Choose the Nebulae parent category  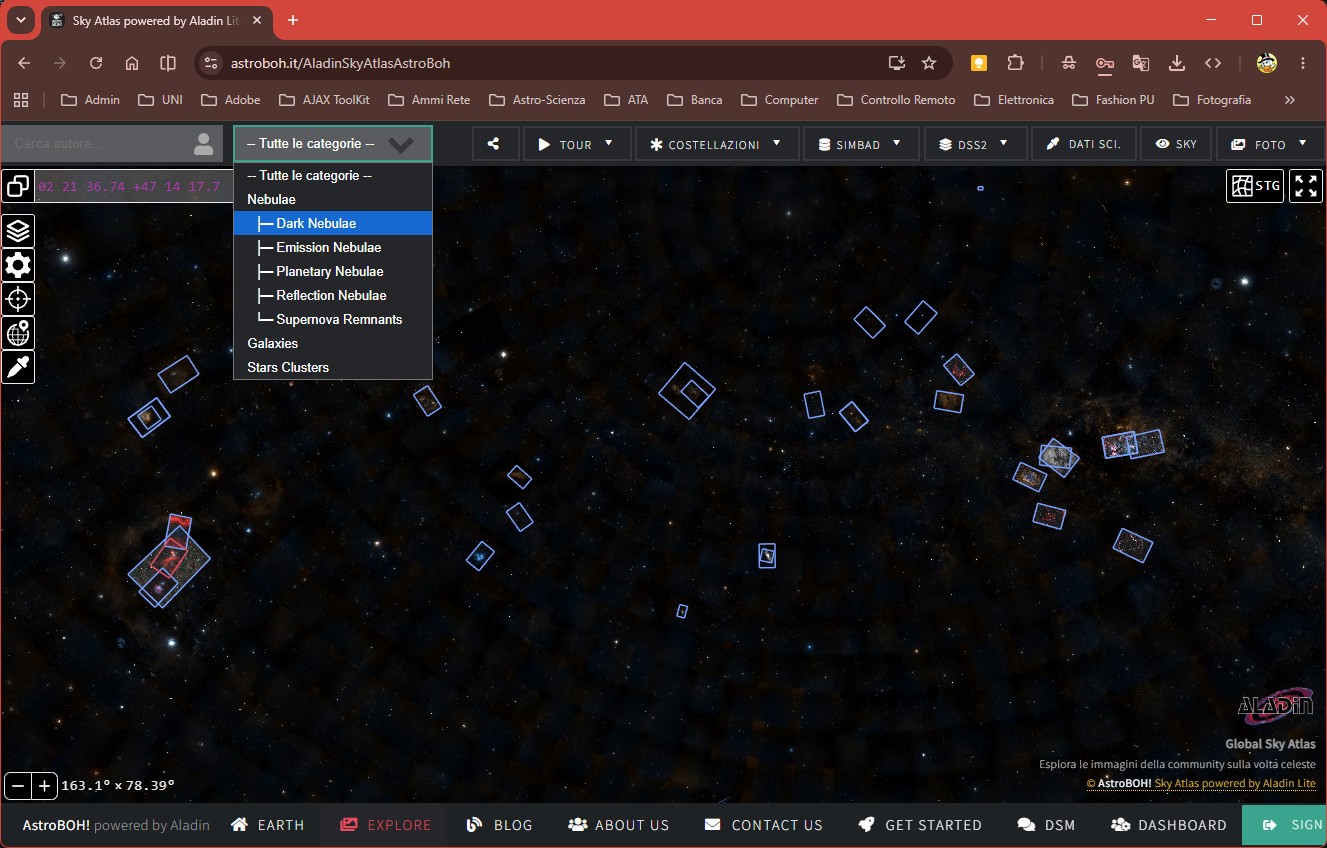coord(333,199)
